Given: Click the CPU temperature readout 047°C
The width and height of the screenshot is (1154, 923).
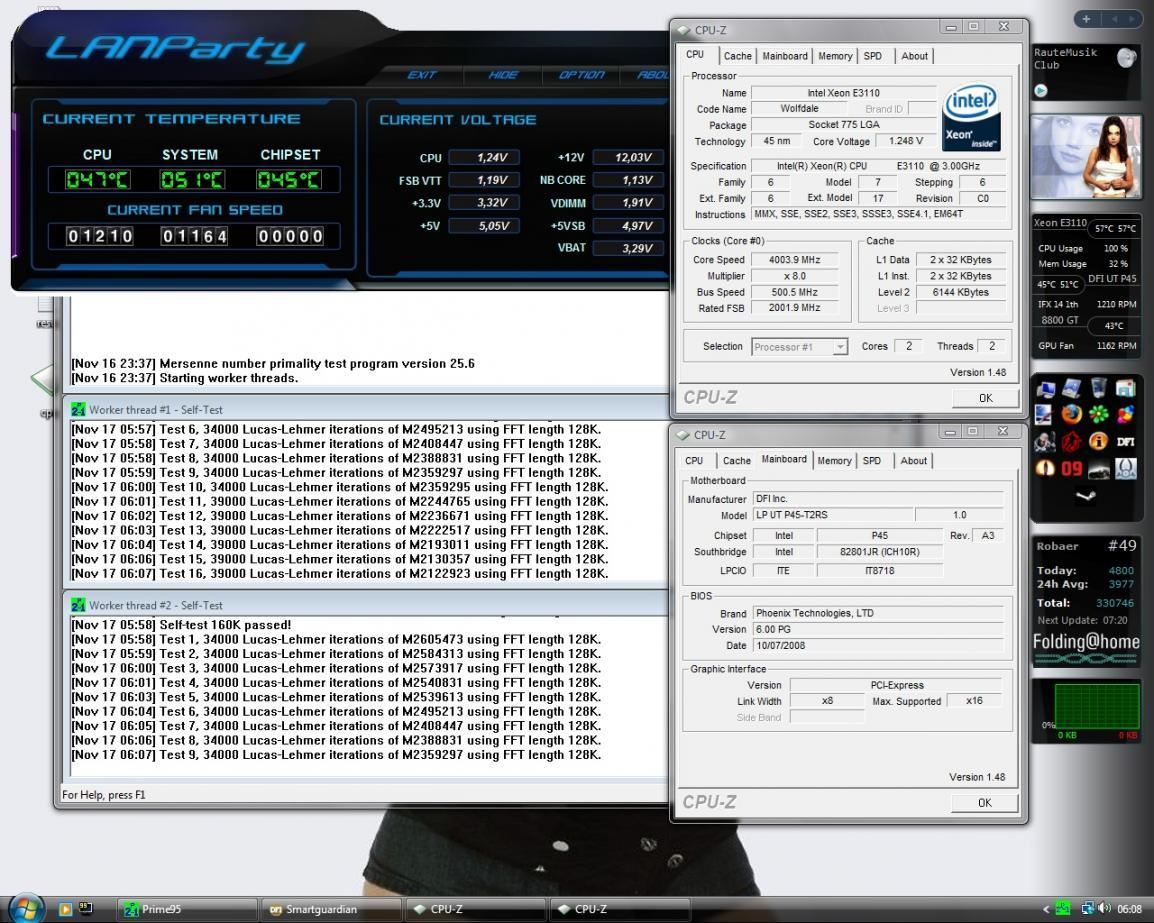Looking at the screenshot, I should click(97, 180).
